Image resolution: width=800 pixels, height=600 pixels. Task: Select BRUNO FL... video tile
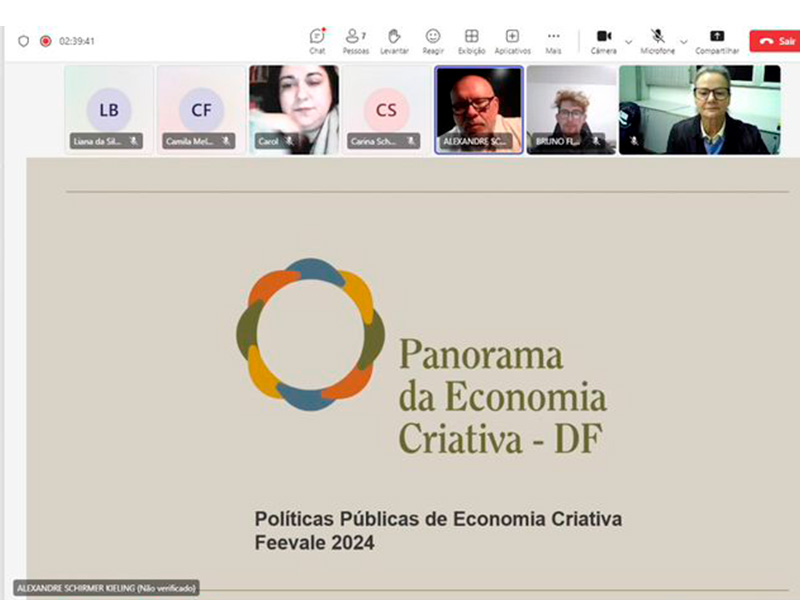571,110
